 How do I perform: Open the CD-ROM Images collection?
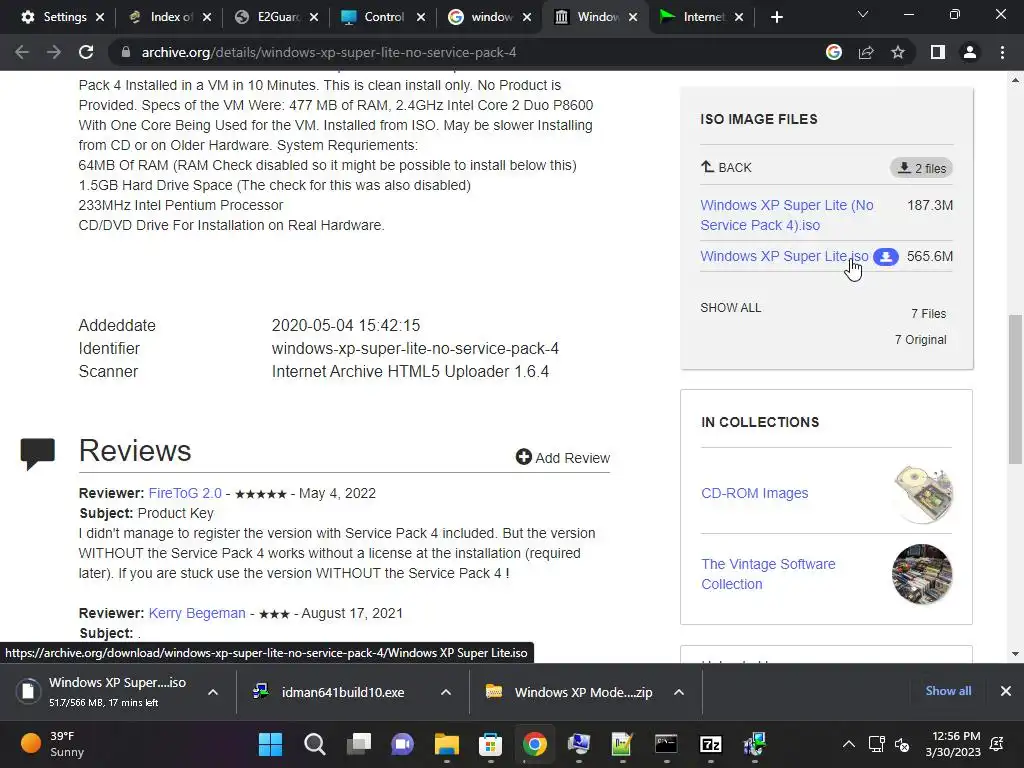click(x=754, y=493)
